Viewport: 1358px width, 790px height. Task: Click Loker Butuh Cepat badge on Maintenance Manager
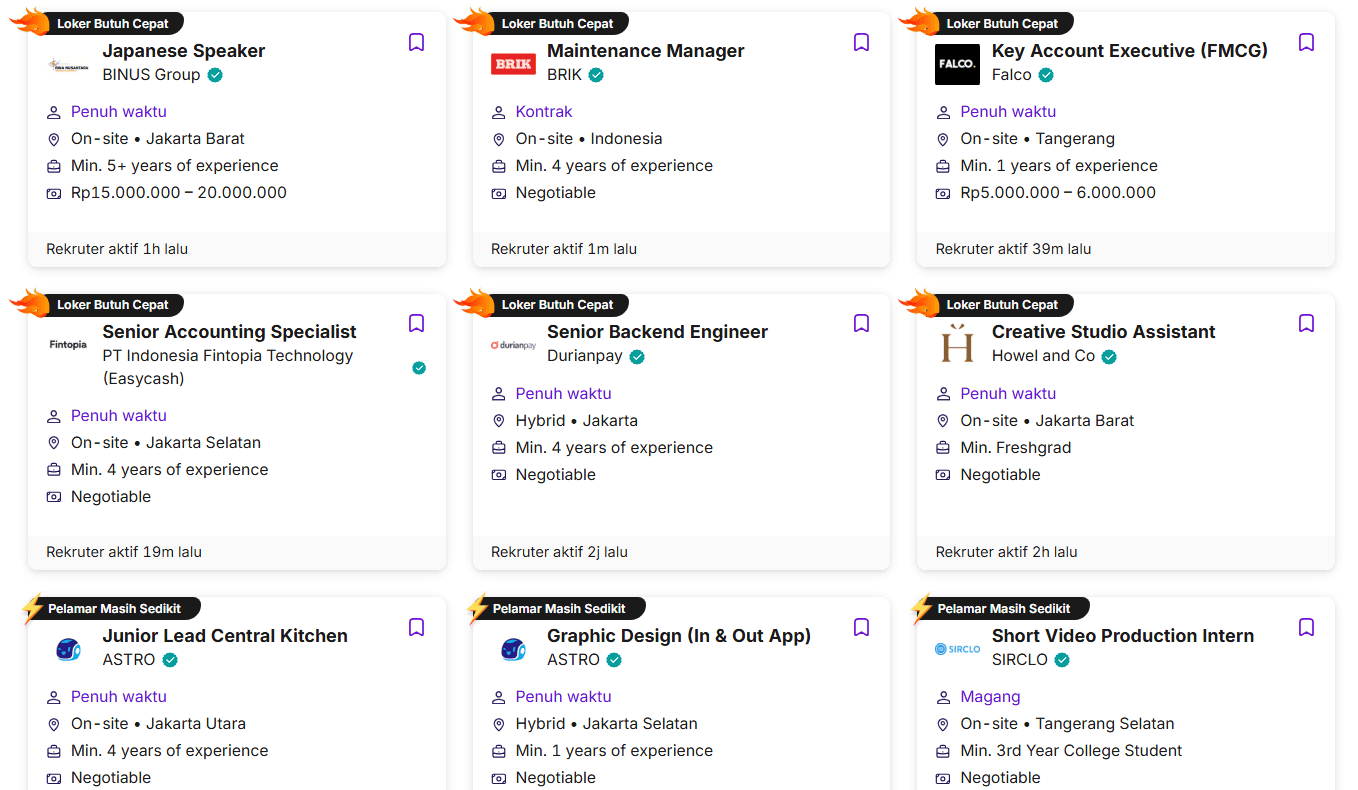click(557, 23)
